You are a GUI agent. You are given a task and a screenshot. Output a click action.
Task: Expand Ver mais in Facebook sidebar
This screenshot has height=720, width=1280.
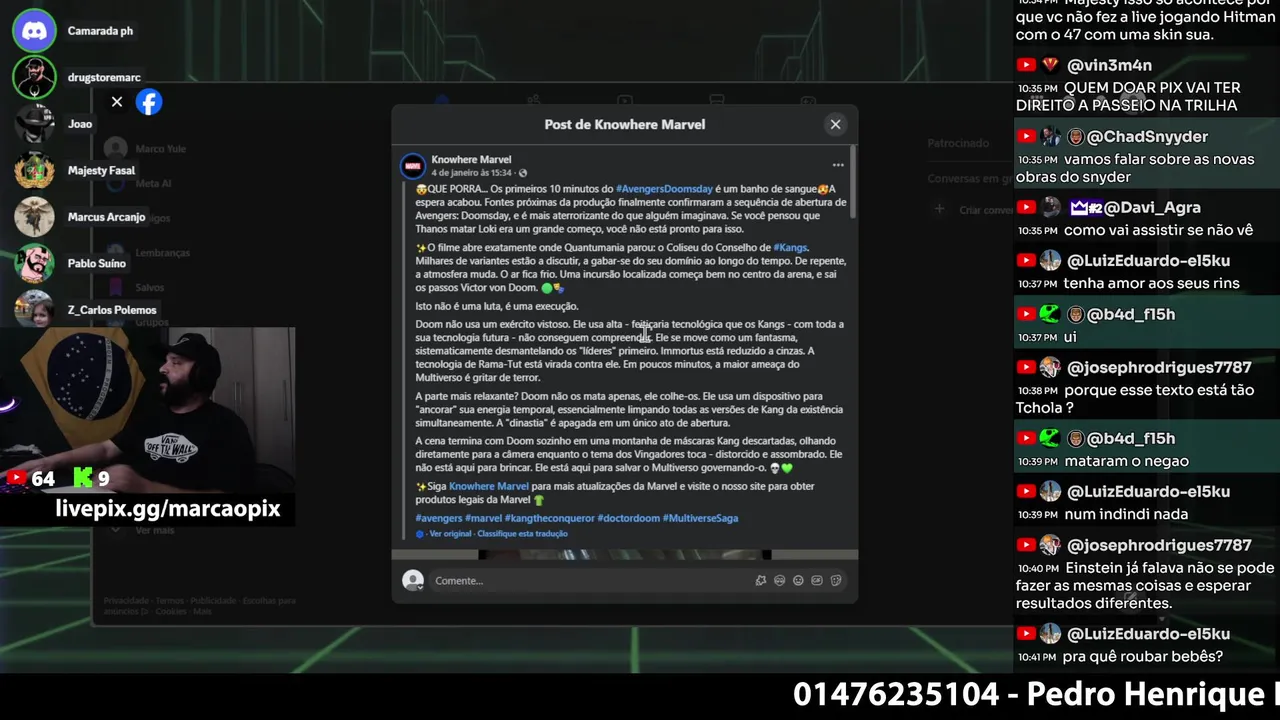tap(154, 530)
